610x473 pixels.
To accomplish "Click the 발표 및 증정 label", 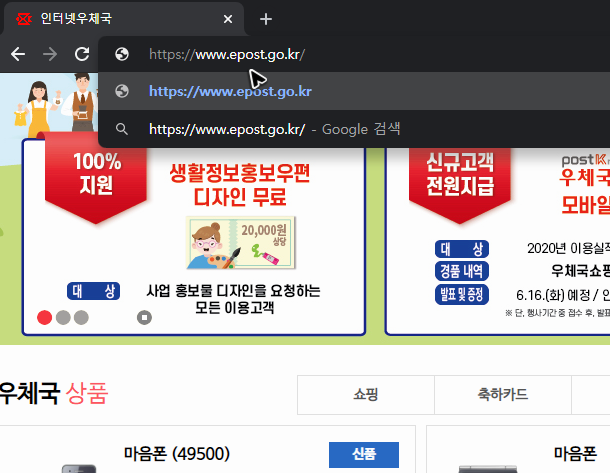I will tap(461, 294).
